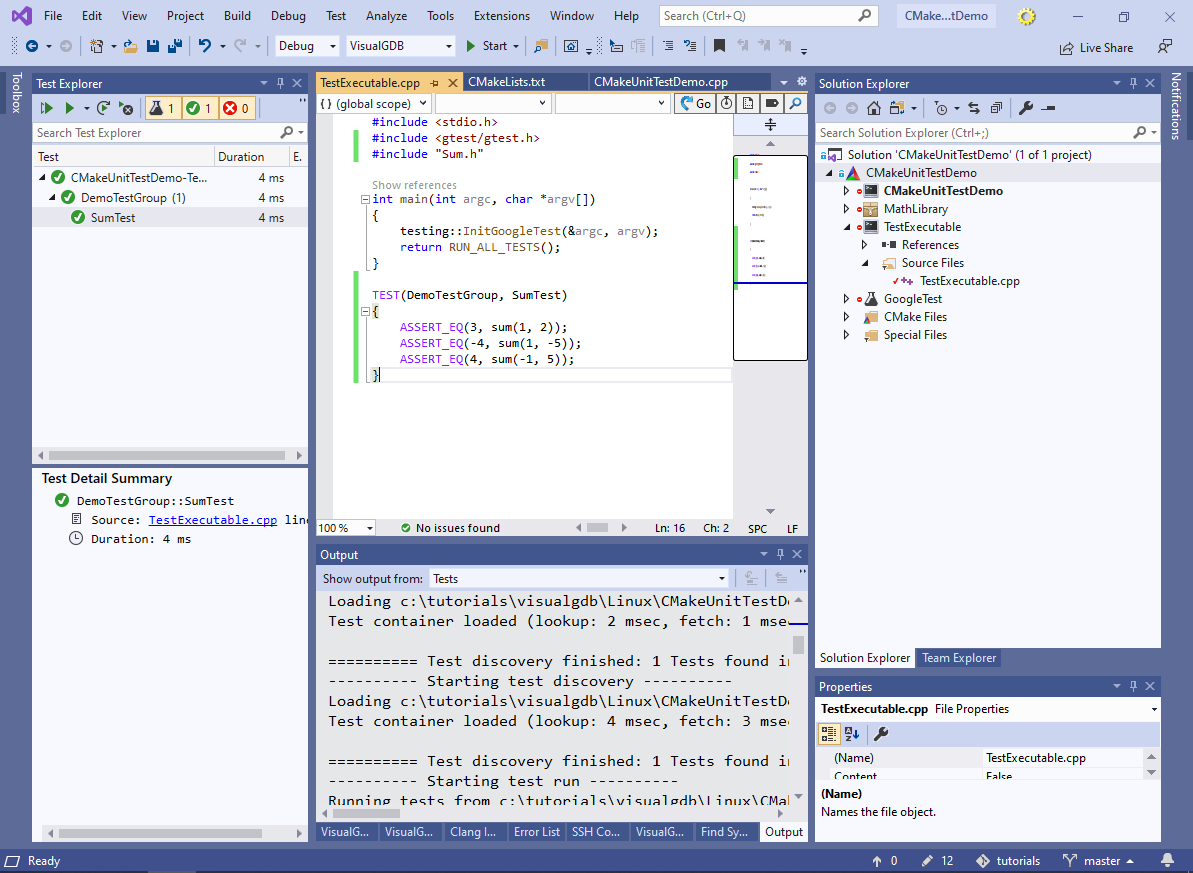Click the Preview Selected Items icon in Solution Explorer
This screenshot has width=1193, height=873.
(x=1048, y=108)
